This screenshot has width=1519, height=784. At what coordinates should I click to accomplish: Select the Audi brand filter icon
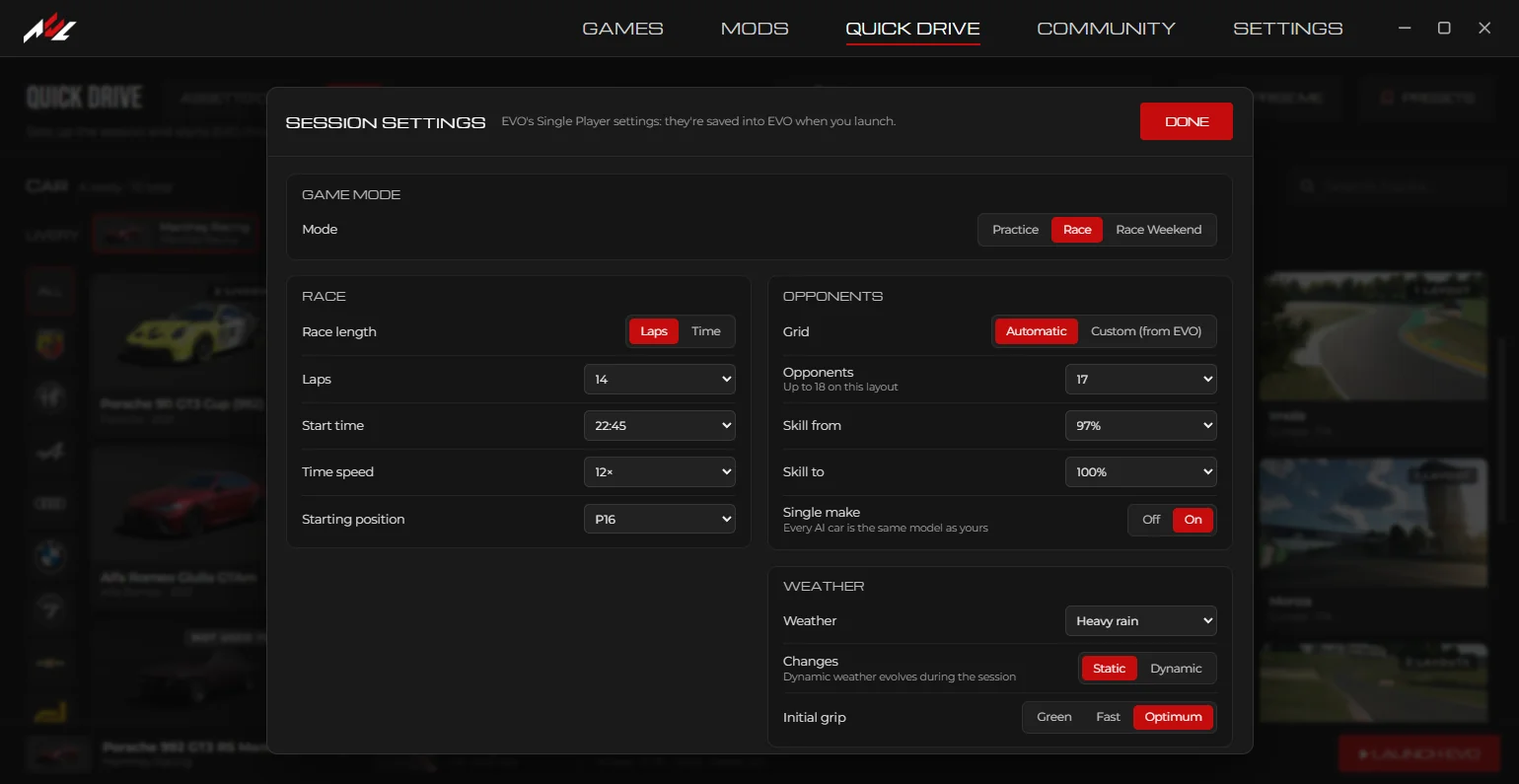50,504
